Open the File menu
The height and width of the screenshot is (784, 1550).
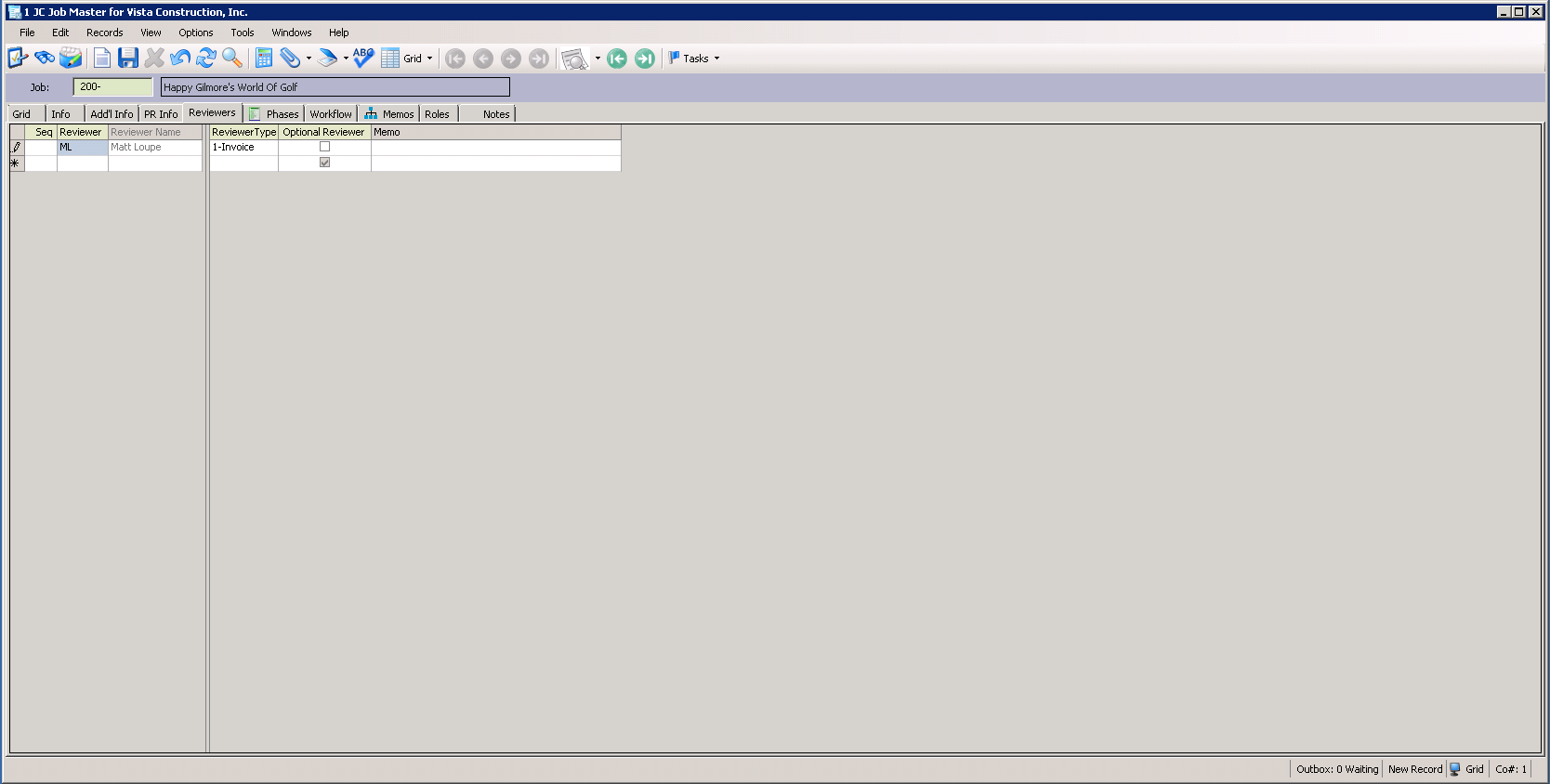coord(27,33)
